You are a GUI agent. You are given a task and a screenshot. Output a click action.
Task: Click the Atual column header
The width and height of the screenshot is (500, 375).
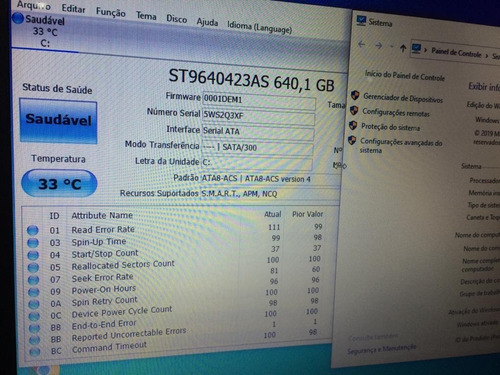click(x=273, y=214)
